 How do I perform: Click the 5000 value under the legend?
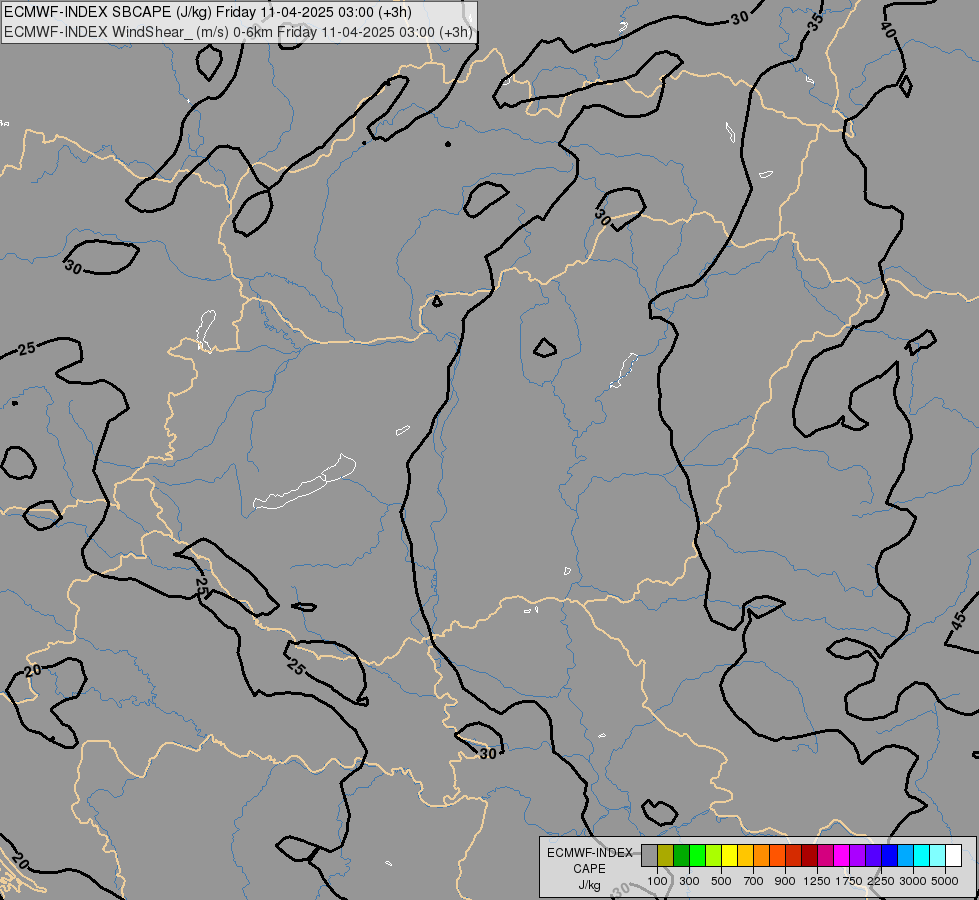click(945, 881)
